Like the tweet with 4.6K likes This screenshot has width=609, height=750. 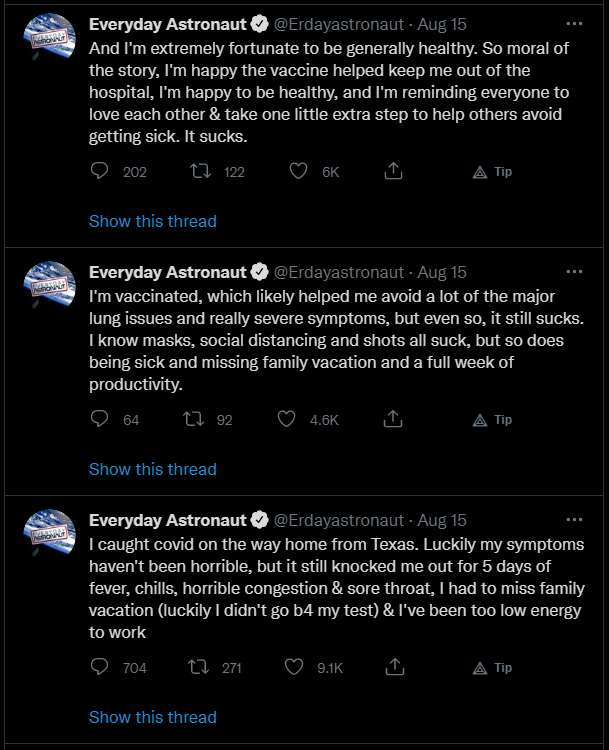(x=286, y=419)
